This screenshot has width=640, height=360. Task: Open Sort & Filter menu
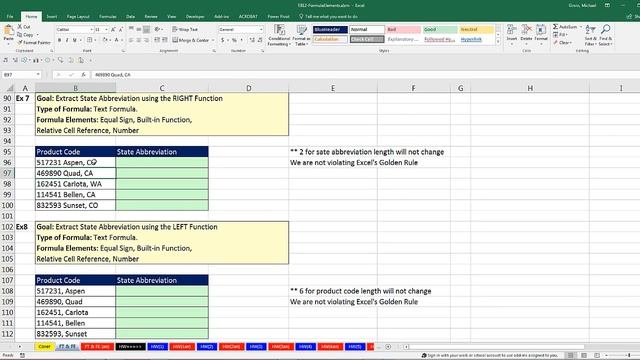[591, 35]
